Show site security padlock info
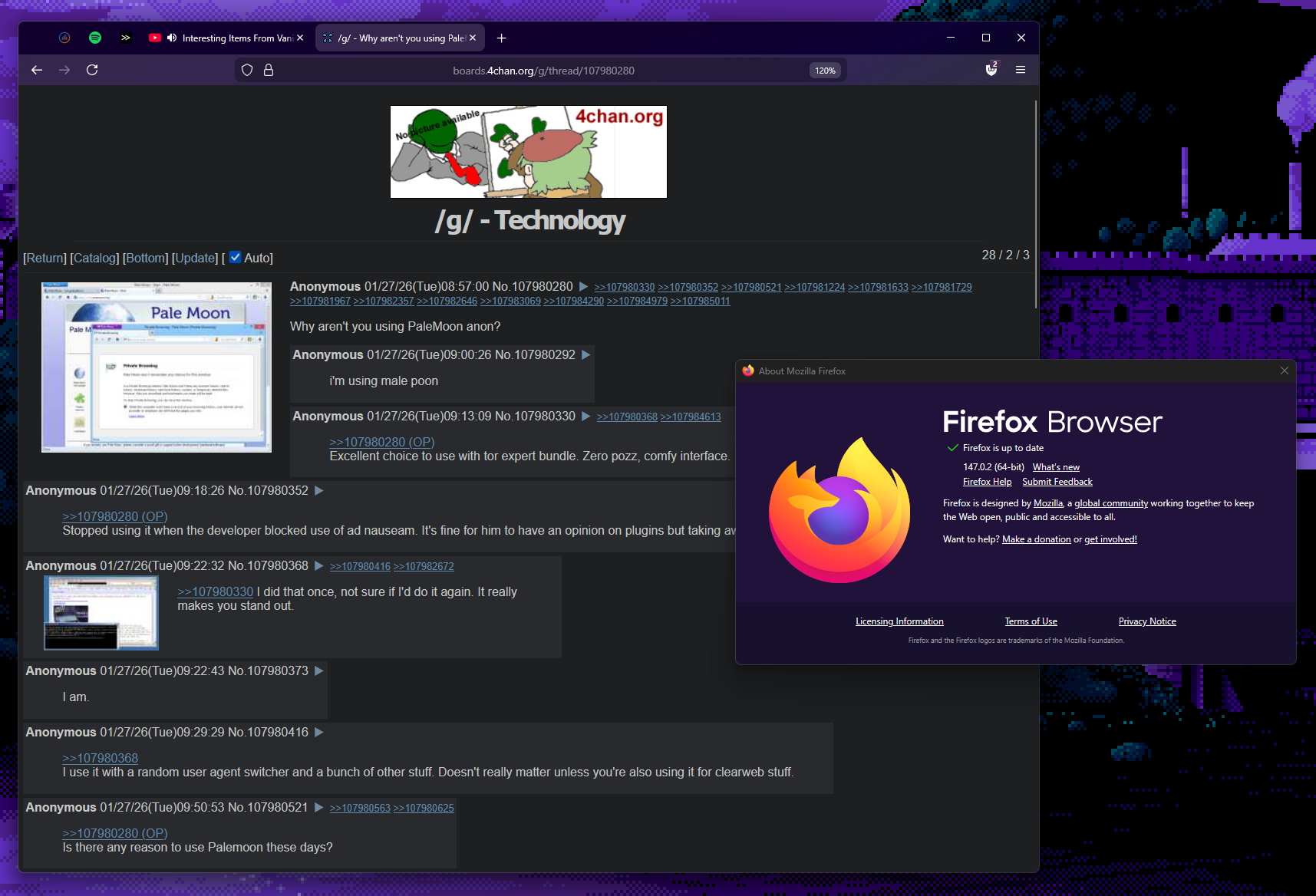The height and width of the screenshot is (896, 1316). coord(269,70)
